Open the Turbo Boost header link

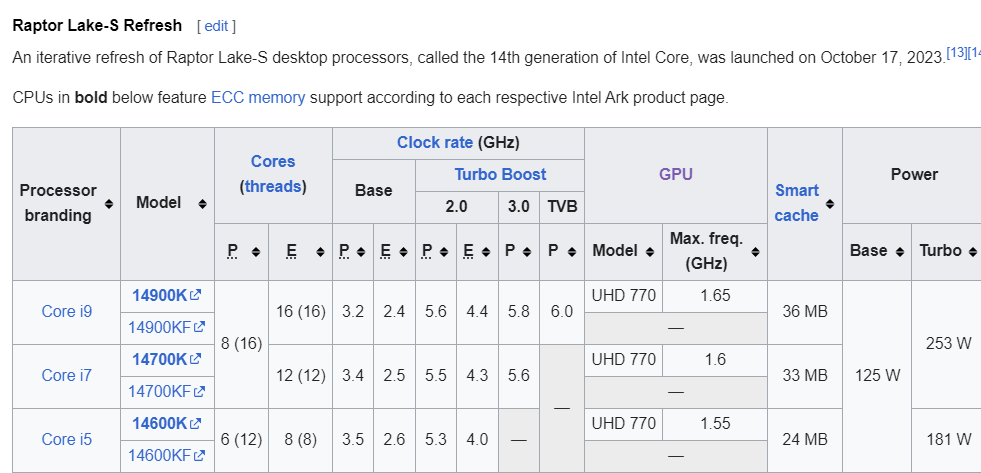500,175
